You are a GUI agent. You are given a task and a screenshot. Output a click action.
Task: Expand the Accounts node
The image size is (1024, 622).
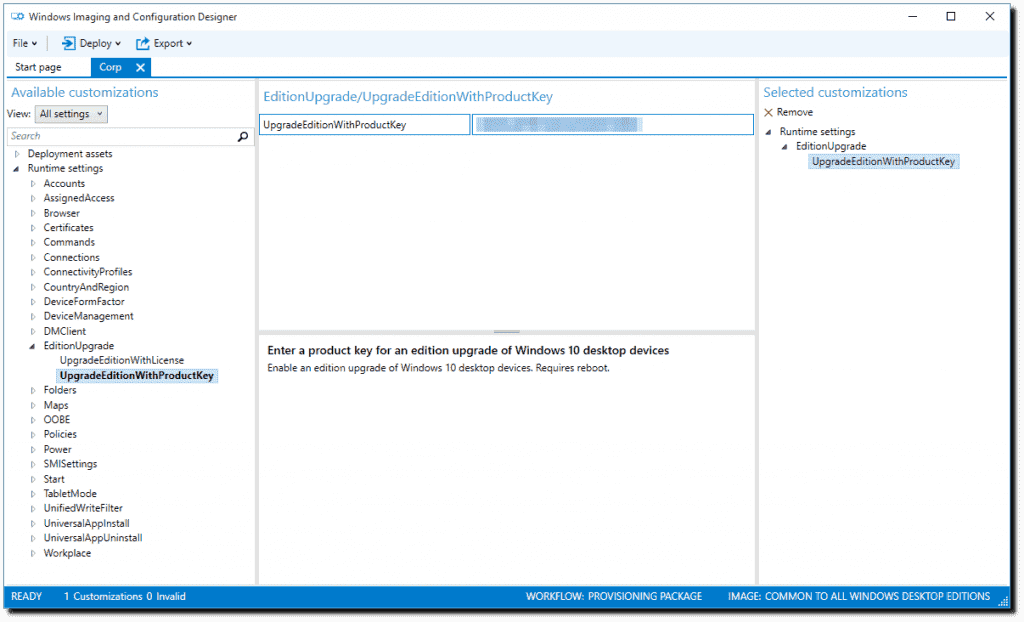(33, 184)
